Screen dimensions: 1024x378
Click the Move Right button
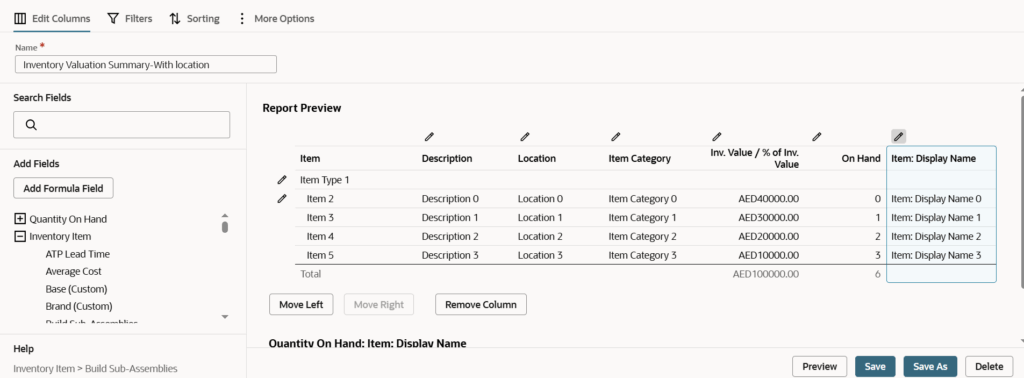[x=379, y=304]
